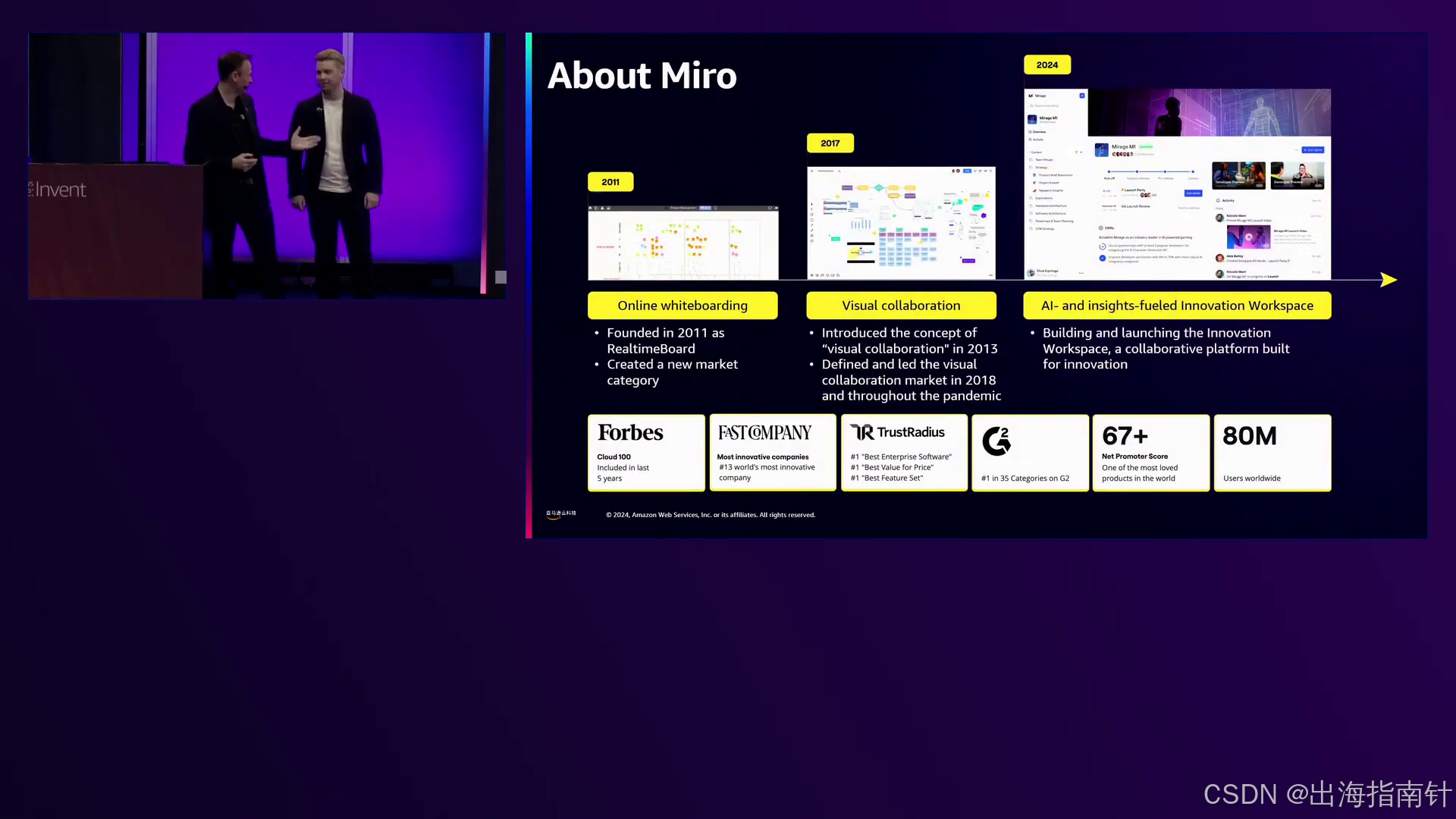Select the 2017 year badge
1456x819 pixels.
click(830, 143)
